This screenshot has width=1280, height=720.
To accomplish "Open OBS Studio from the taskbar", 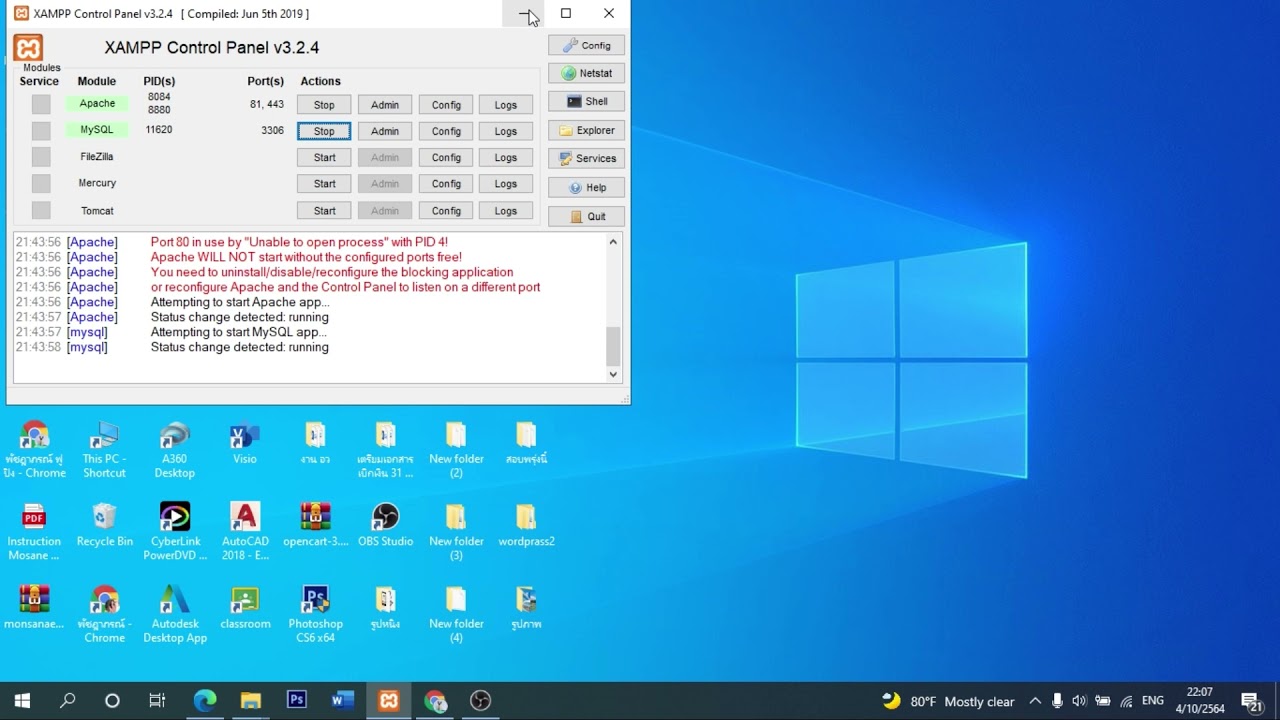I will click(481, 701).
